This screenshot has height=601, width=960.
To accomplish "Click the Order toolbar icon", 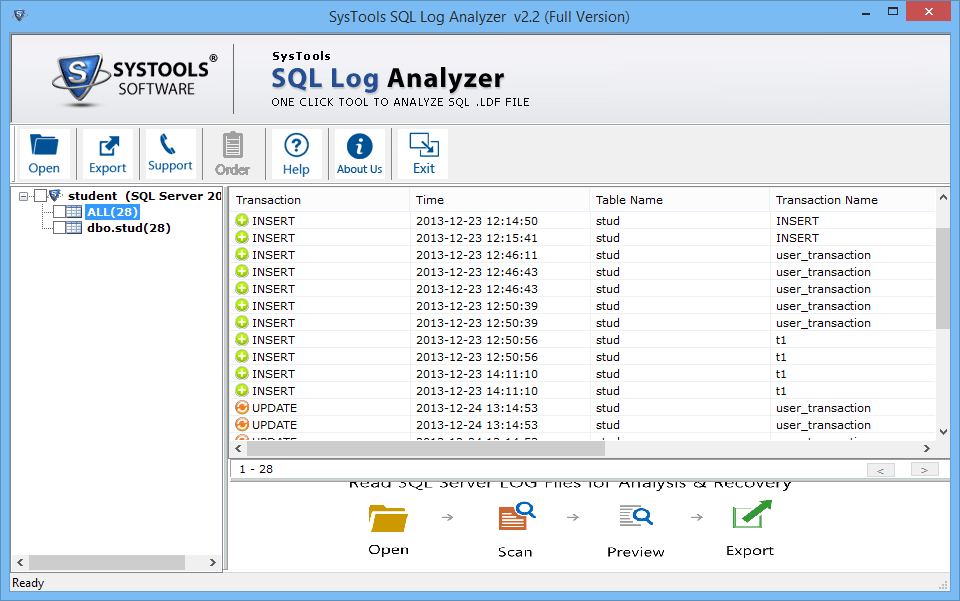I will pos(233,152).
